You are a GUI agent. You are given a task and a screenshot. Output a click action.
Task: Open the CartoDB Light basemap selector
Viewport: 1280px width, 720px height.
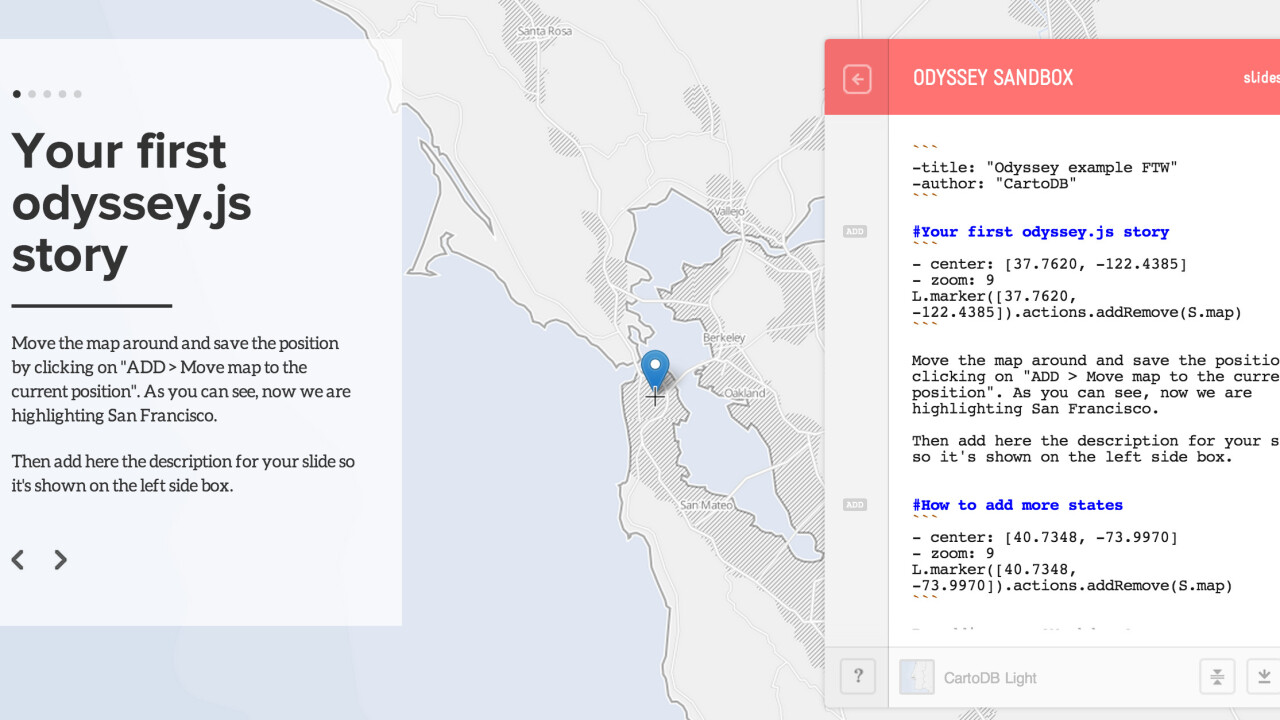click(989, 678)
